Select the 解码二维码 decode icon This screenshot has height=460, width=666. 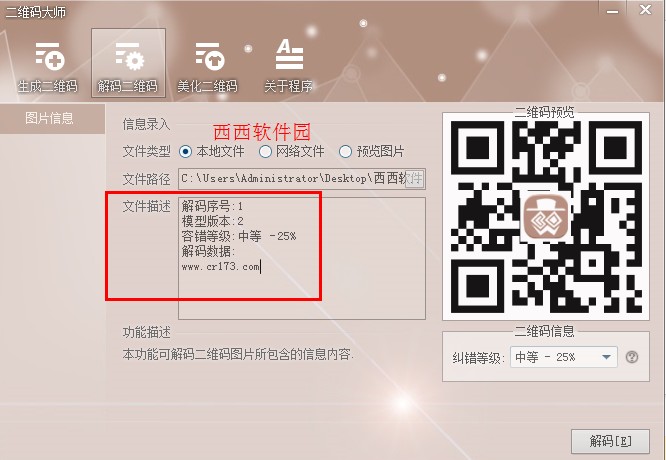[130, 56]
